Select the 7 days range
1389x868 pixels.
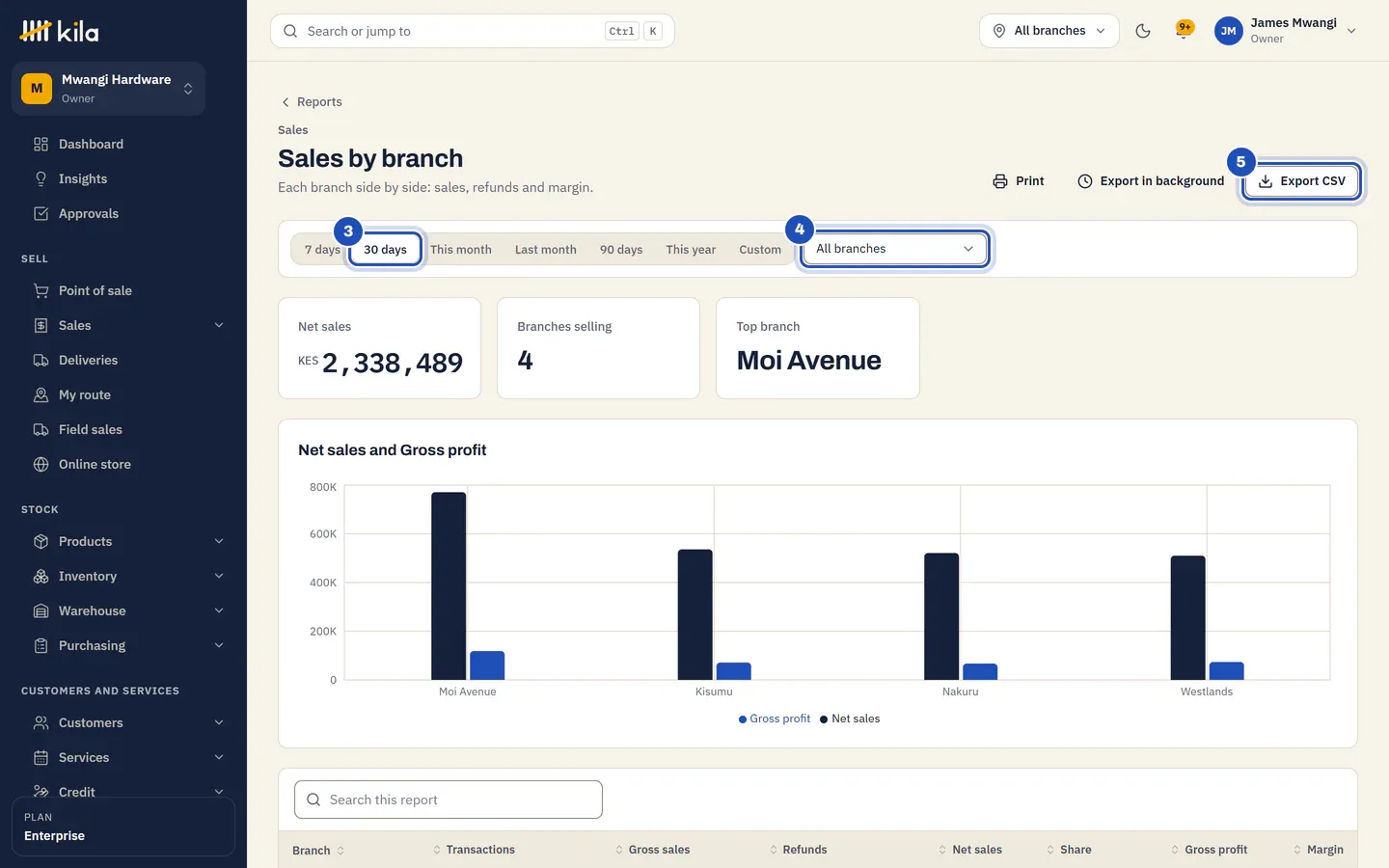(x=322, y=250)
